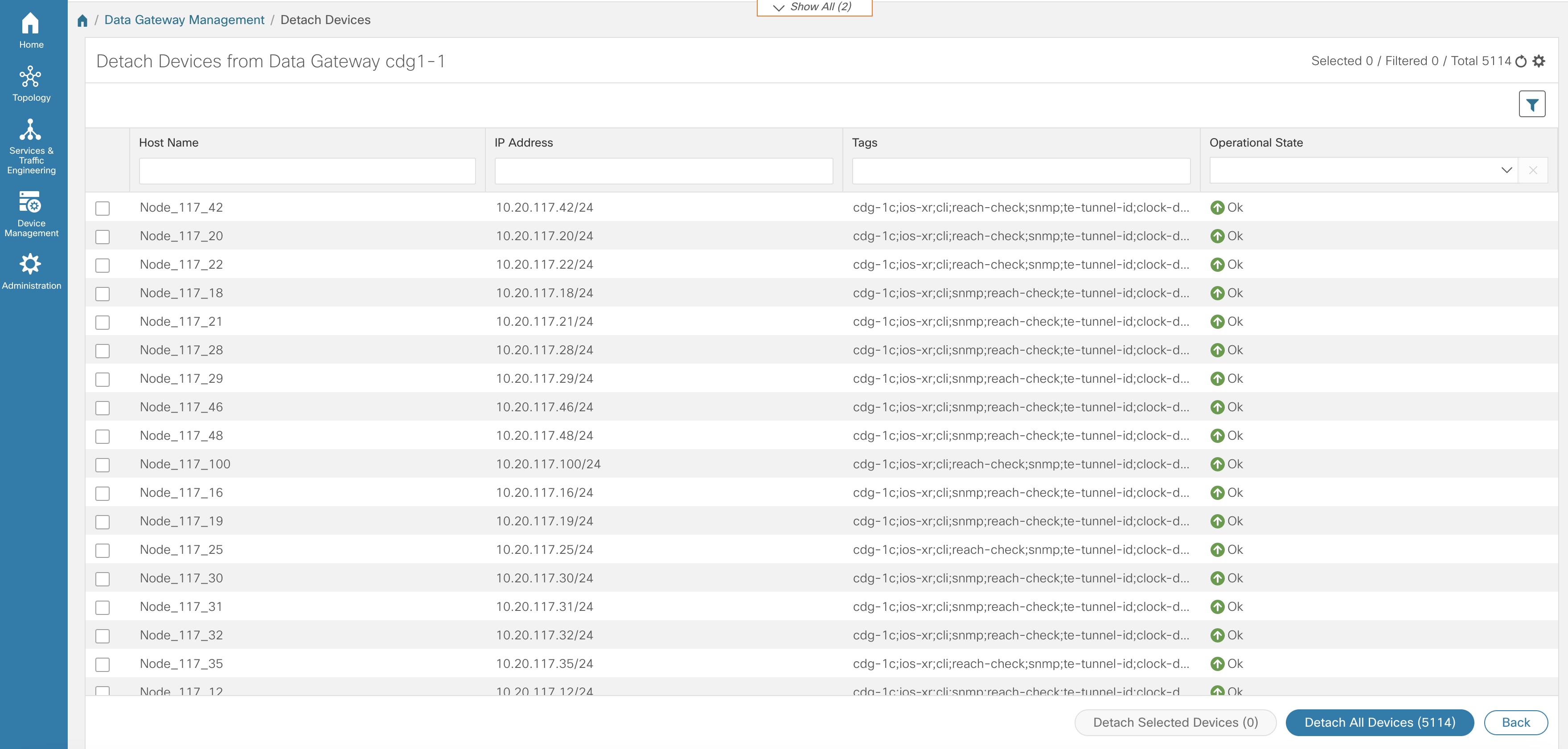Image resolution: width=1568 pixels, height=749 pixels.
Task: Tick the checkbox for Node_117_100
Action: [103, 466]
